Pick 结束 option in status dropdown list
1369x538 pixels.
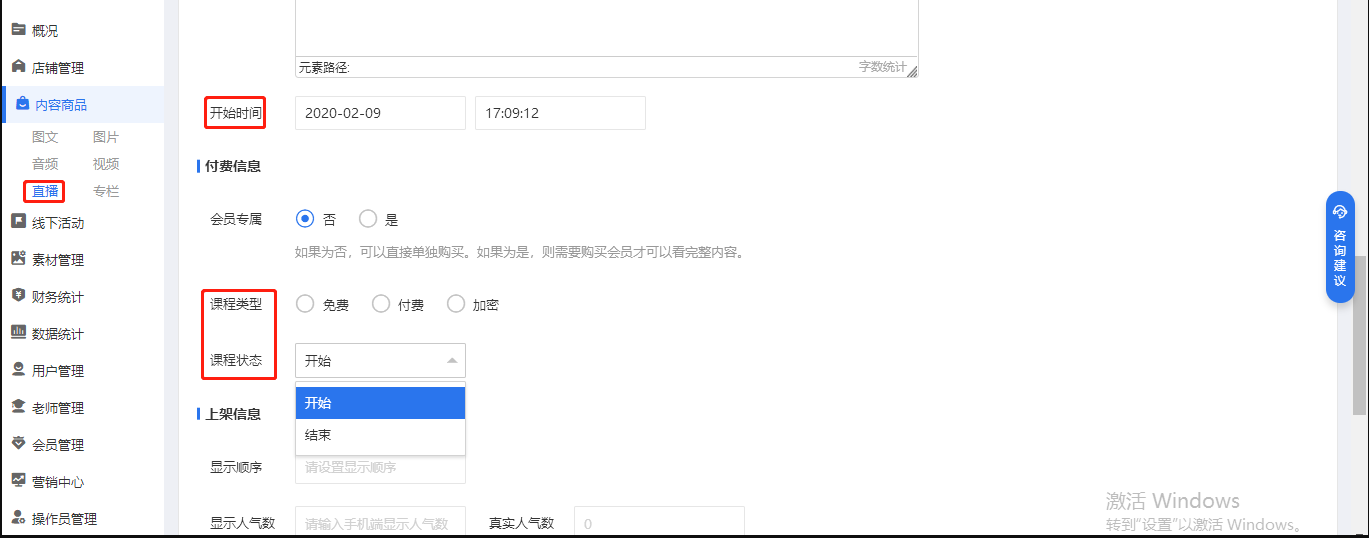[x=380, y=435]
